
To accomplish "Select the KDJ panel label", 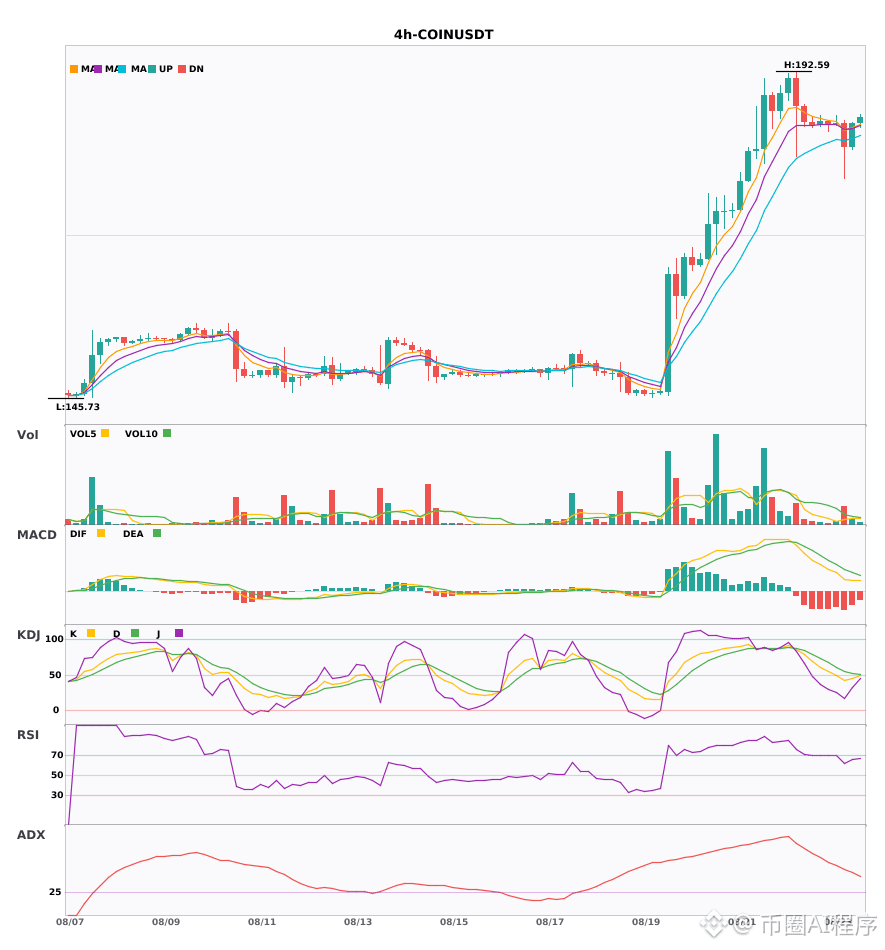I will pyautogui.click(x=28, y=635).
